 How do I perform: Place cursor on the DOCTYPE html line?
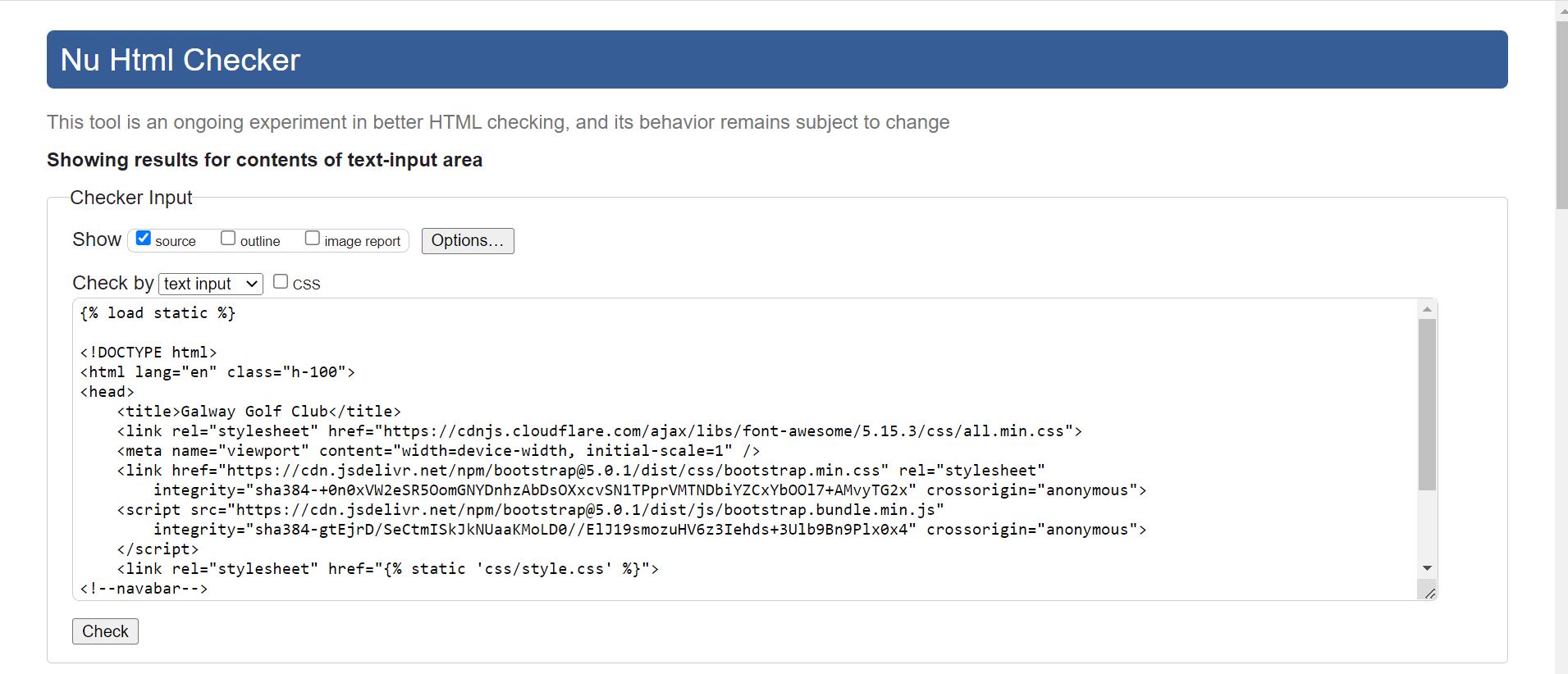pyautogui.click(x=149, y=353)
